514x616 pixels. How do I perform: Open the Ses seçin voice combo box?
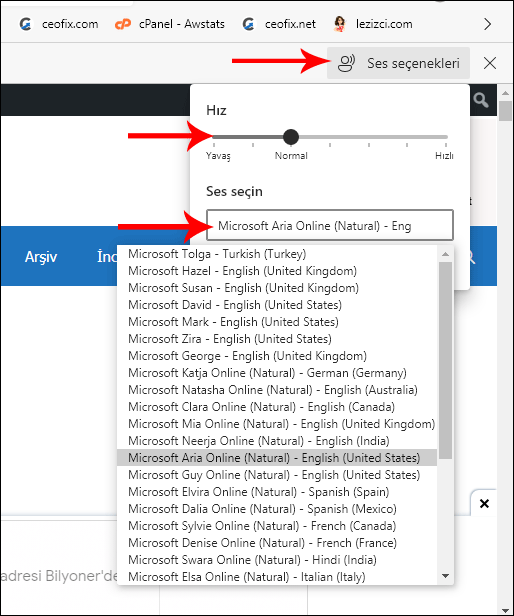point(330,225)
